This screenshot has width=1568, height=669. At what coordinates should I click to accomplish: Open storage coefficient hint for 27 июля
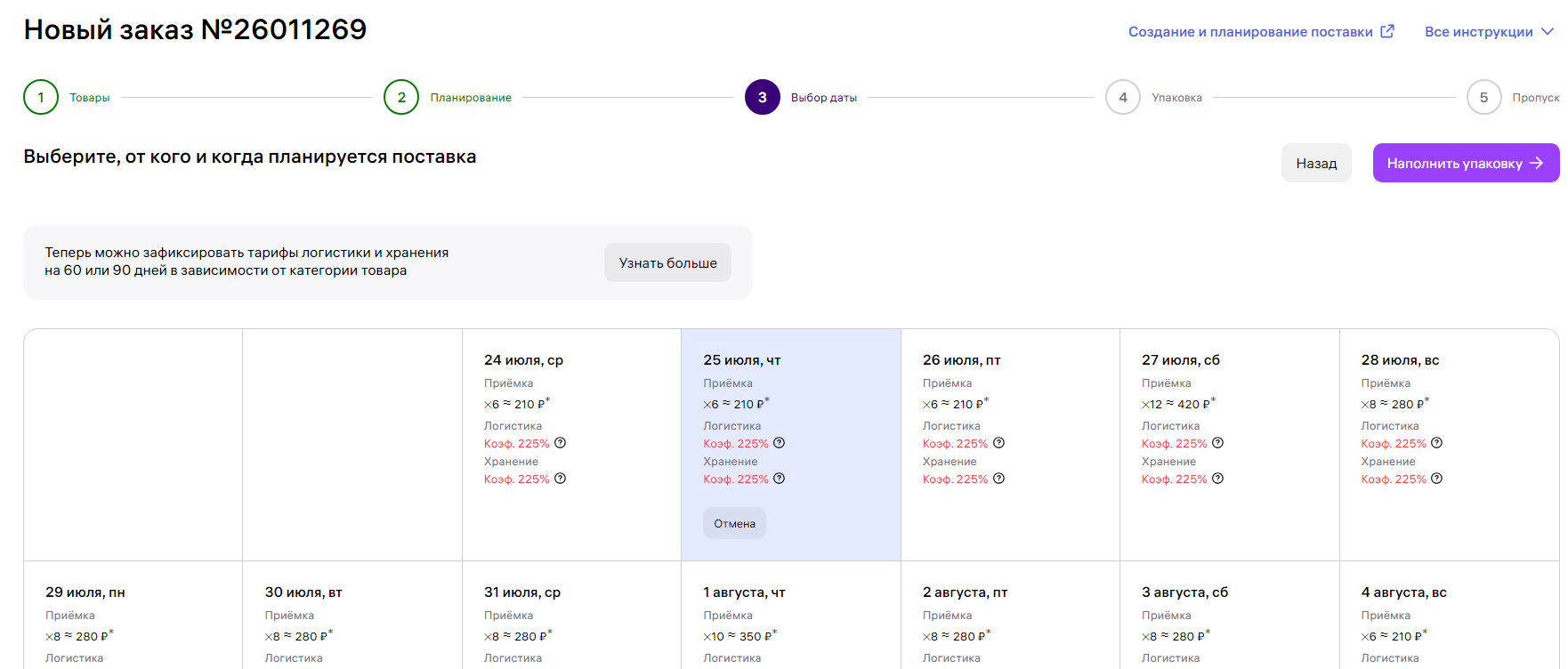(1217, 479)
